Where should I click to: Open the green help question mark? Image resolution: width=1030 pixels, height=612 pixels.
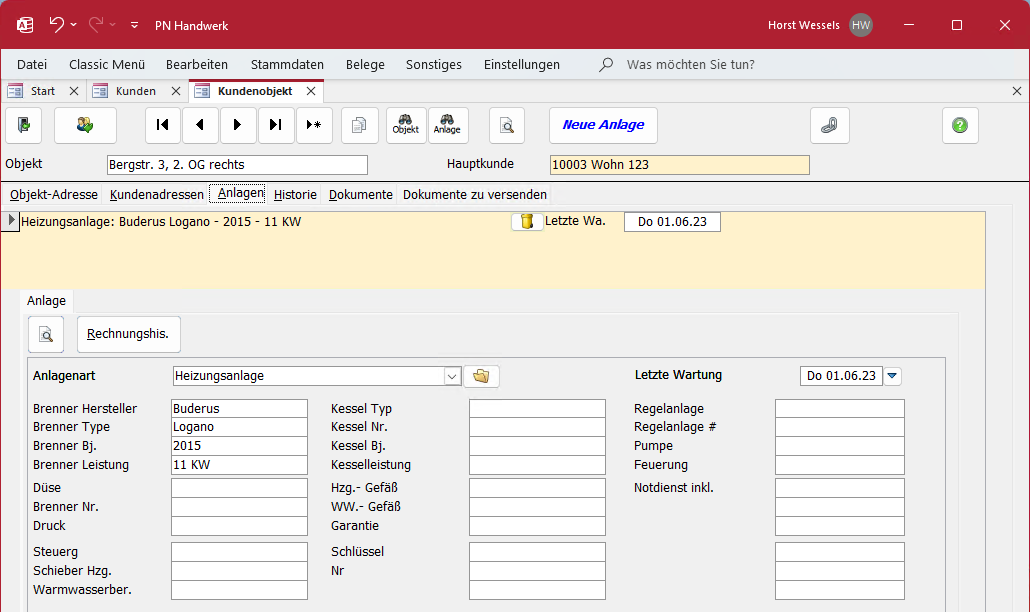click(960, 125)
